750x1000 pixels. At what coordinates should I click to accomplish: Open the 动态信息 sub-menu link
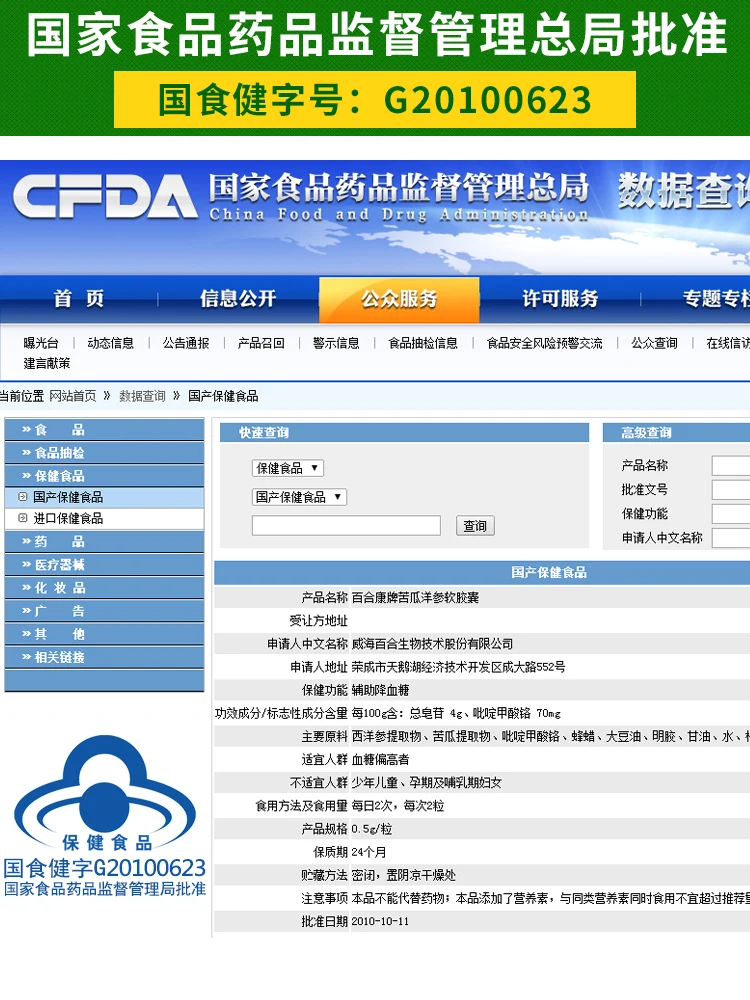coord(110,343)
